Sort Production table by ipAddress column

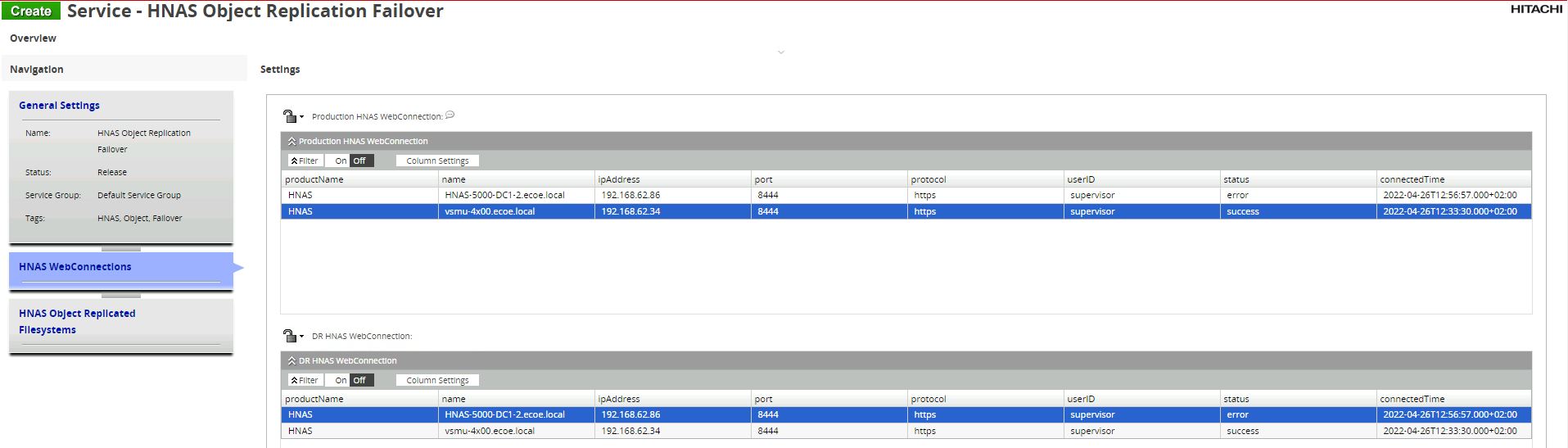[x=672, y=179]
